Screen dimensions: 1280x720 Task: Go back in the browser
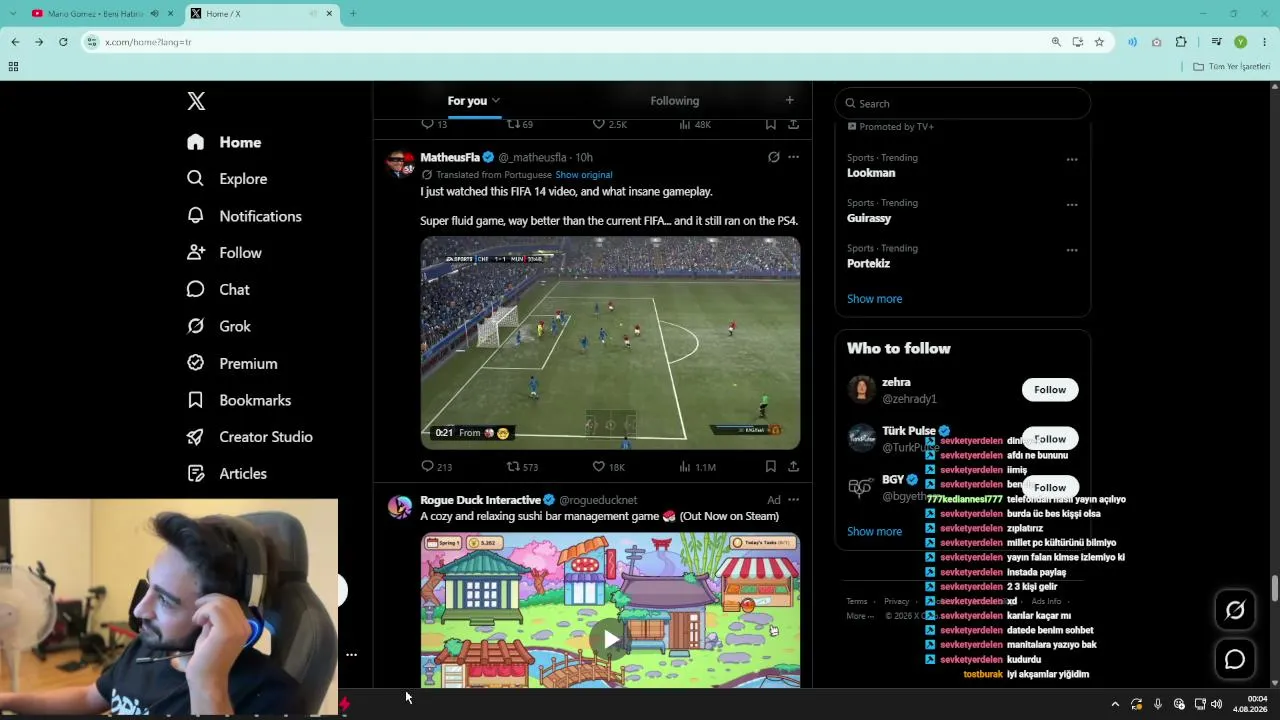[x=15, y=42]
